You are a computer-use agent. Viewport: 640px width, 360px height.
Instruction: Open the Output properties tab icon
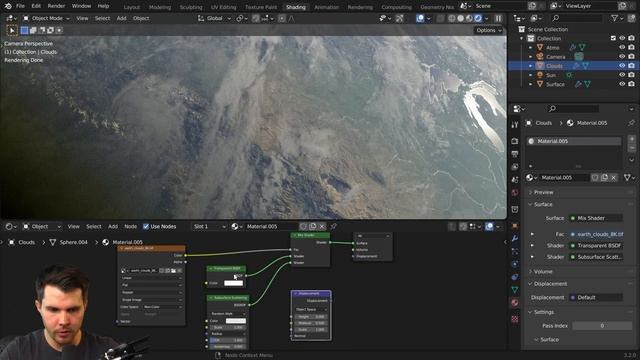(515, 154)
